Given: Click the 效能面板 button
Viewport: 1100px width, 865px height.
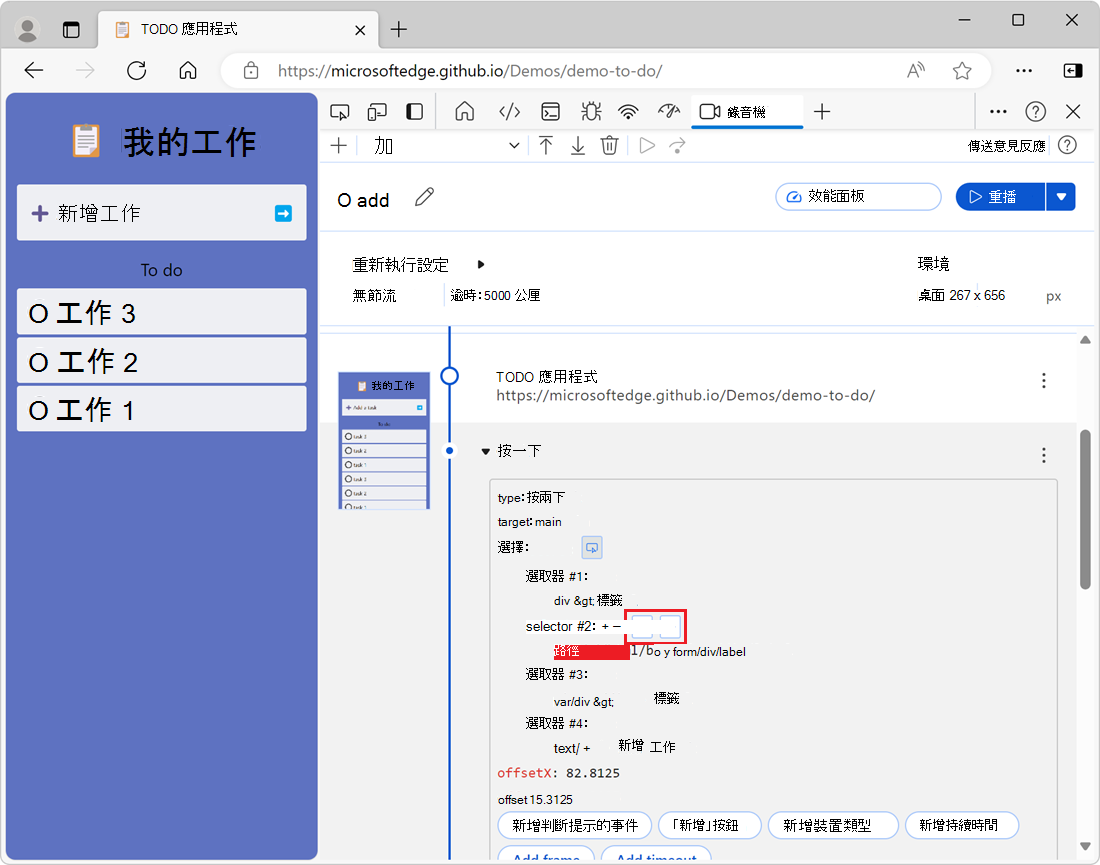Looking at the screenshot, I should click(858, 196).
